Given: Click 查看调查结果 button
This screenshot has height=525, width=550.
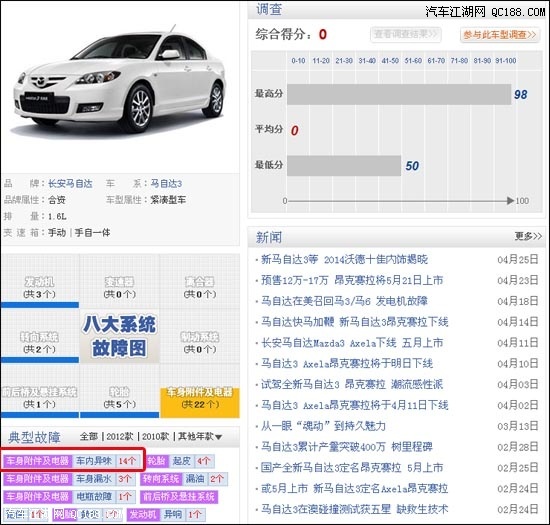Looking at the screenshot, I should [x=405, y=34].
